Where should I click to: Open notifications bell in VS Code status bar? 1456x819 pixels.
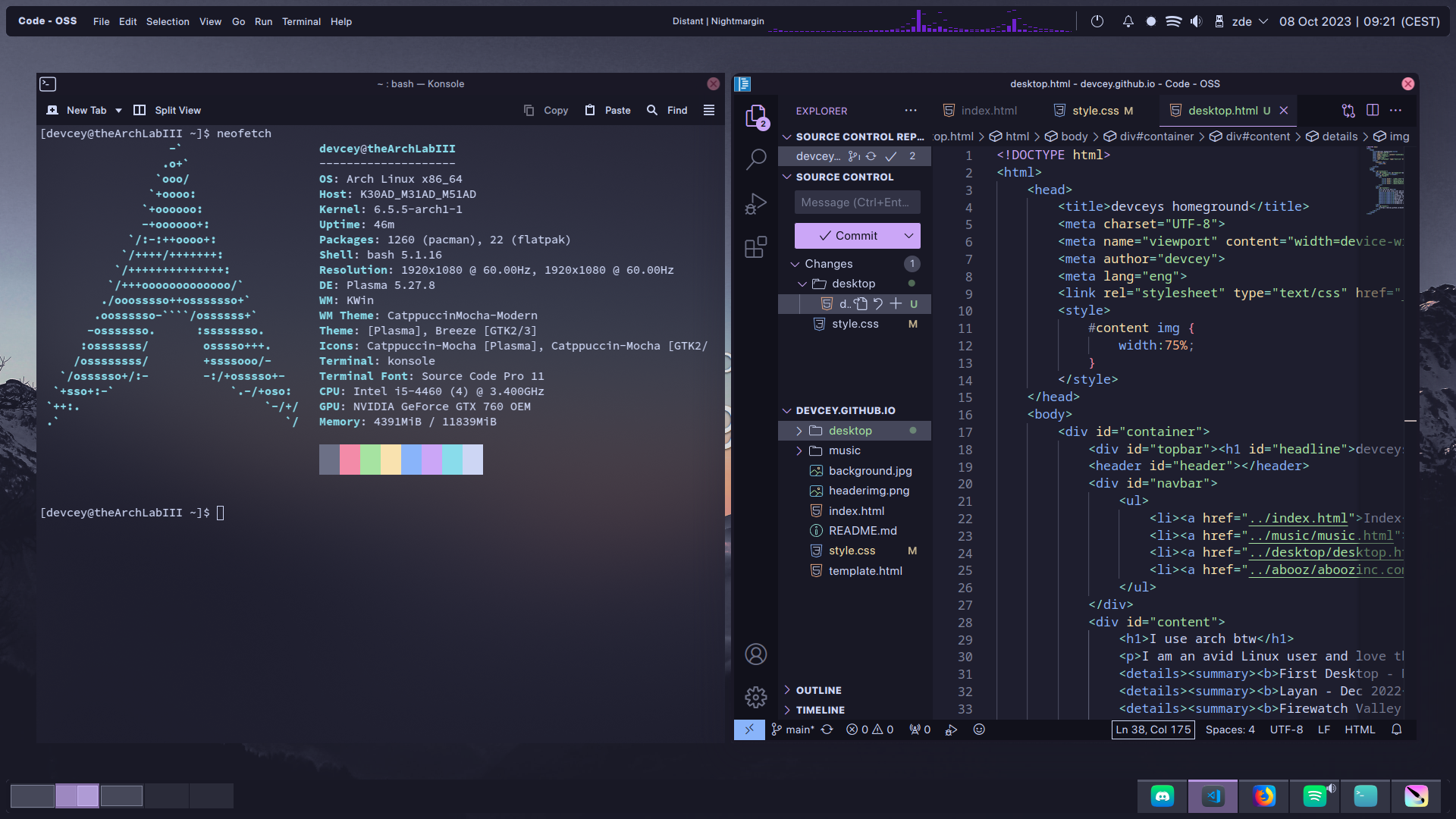tap(1397, 730)
